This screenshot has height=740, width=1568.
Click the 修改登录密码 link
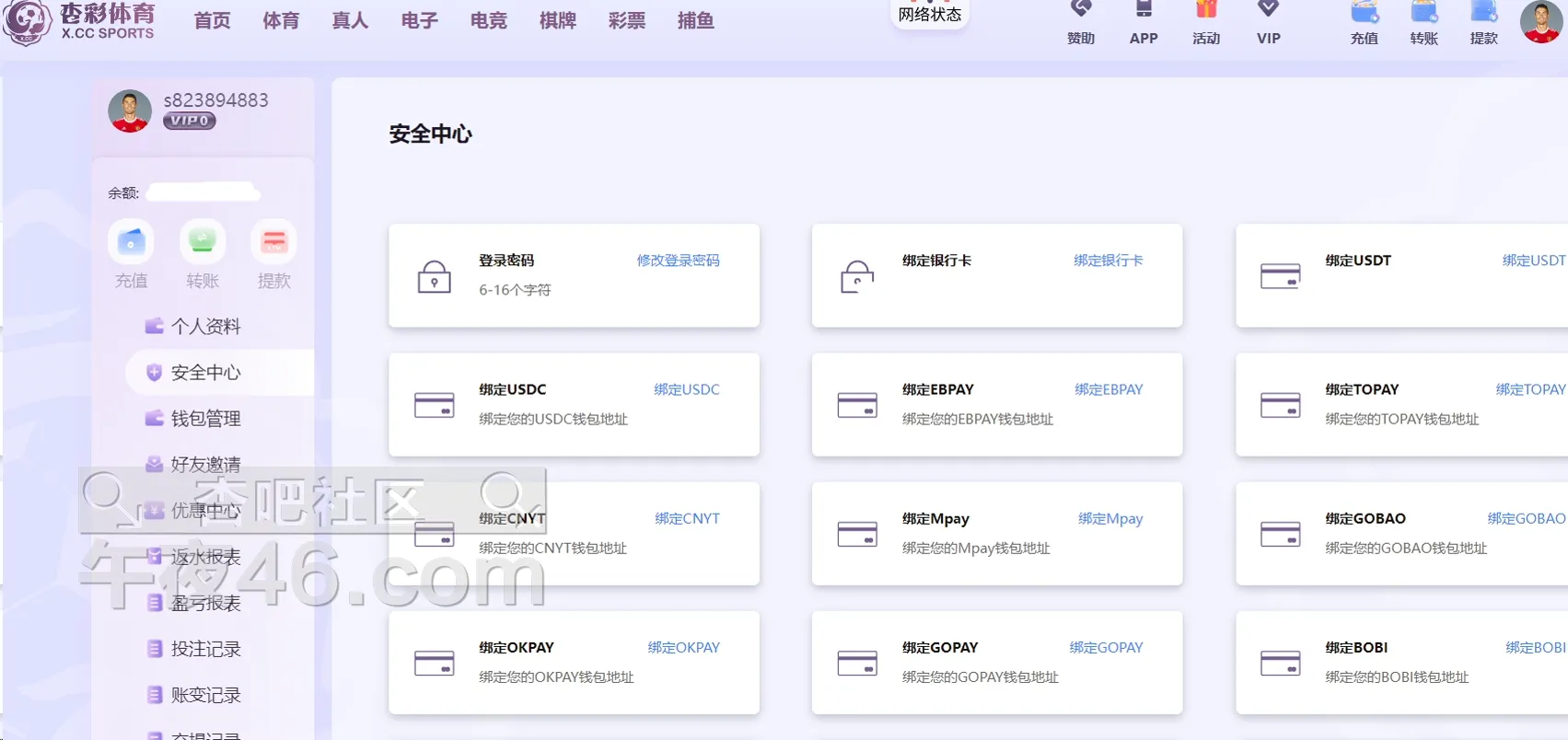pos(678,260)
